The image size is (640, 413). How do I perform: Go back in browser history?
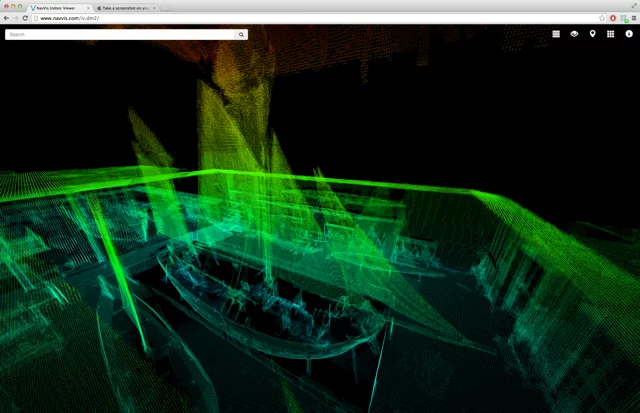click(x=6, y=18)
